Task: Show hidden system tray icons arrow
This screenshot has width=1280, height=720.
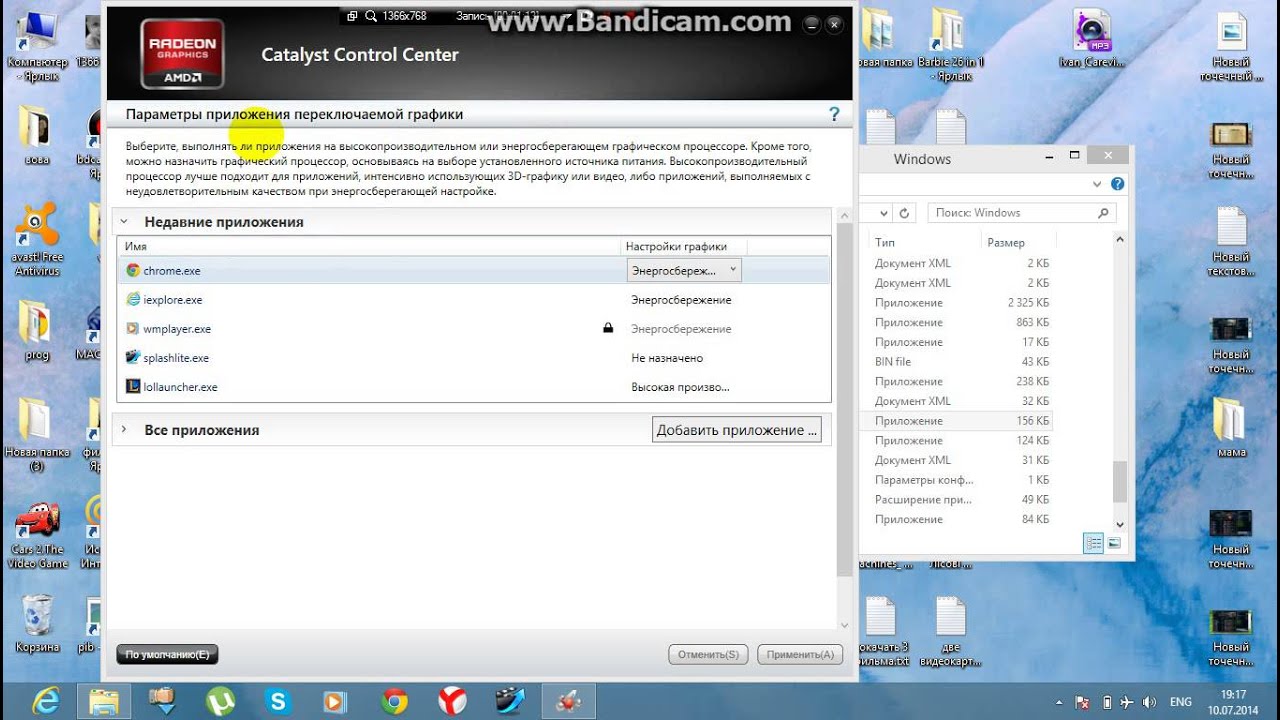Action: point(1059,702)
